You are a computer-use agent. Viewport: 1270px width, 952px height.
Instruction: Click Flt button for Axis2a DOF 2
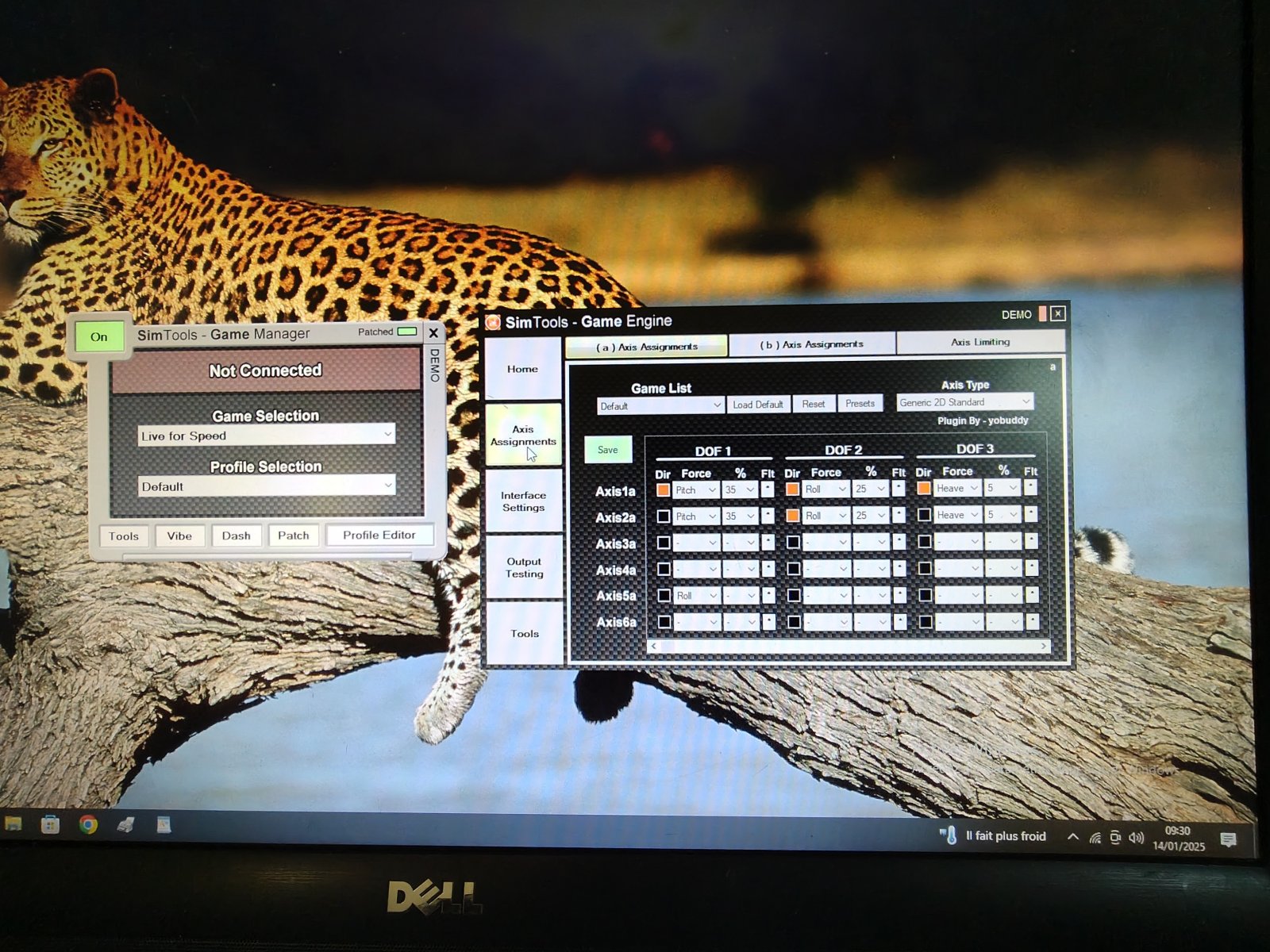899,515
